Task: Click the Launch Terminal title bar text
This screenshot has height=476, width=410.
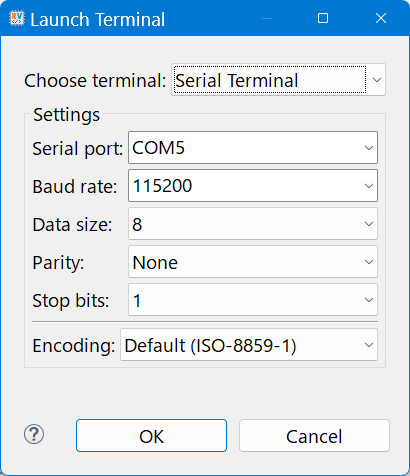Action: click(97, 19)
